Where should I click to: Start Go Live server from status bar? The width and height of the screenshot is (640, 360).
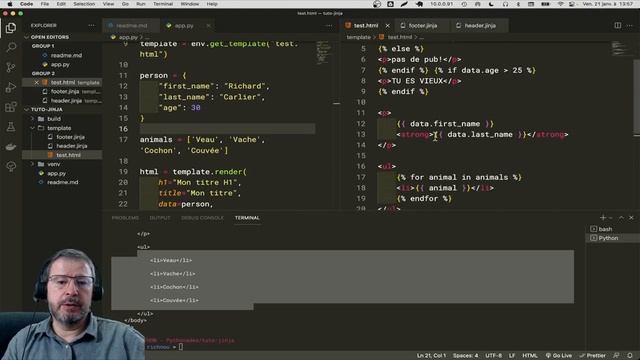coord(558,356)
